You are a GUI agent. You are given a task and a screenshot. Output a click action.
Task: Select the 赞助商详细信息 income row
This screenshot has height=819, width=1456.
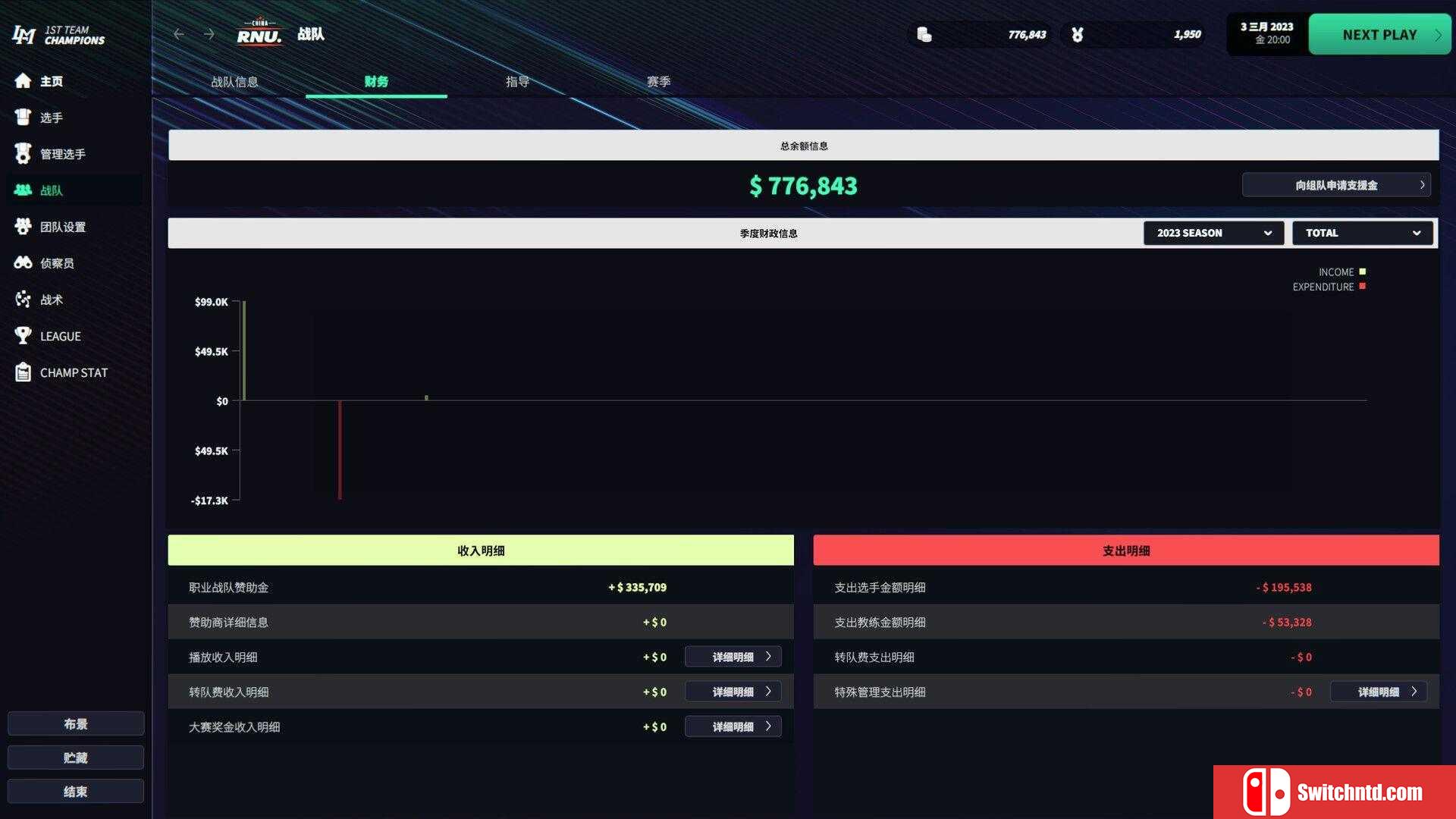pyautogui.click(x=481, y=622)
